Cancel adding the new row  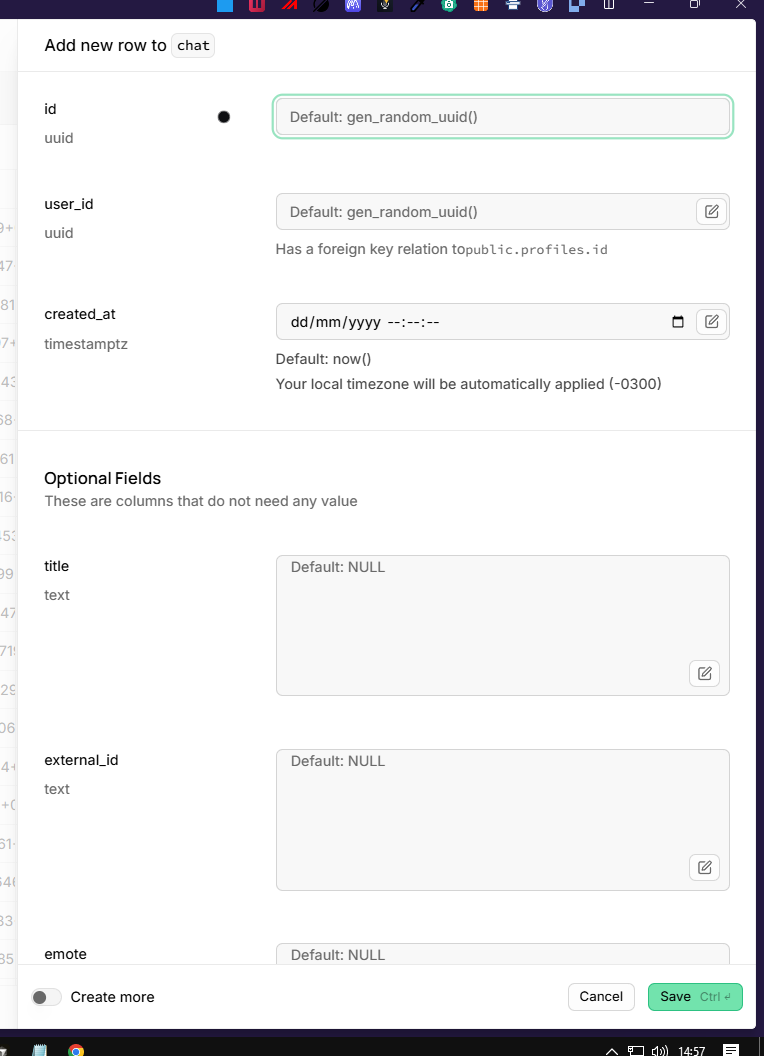[x=601, y=997]
